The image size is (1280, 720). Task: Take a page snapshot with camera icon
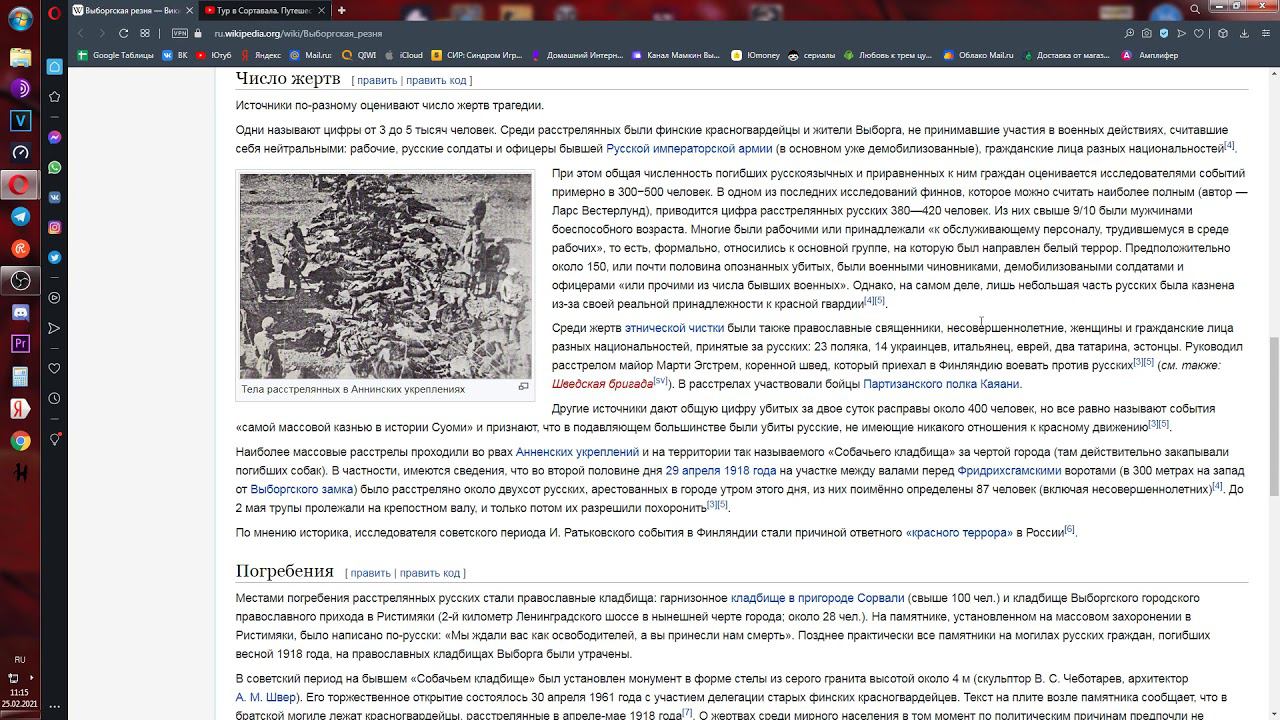coord(1147,33)
